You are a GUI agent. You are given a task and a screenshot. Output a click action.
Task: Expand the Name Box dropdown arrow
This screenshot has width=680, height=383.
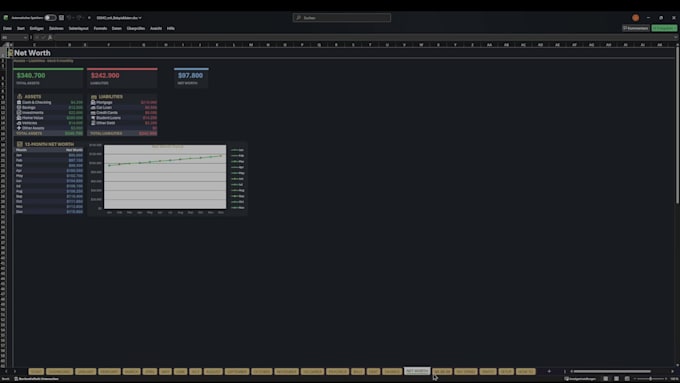click(x=26, y=38)
